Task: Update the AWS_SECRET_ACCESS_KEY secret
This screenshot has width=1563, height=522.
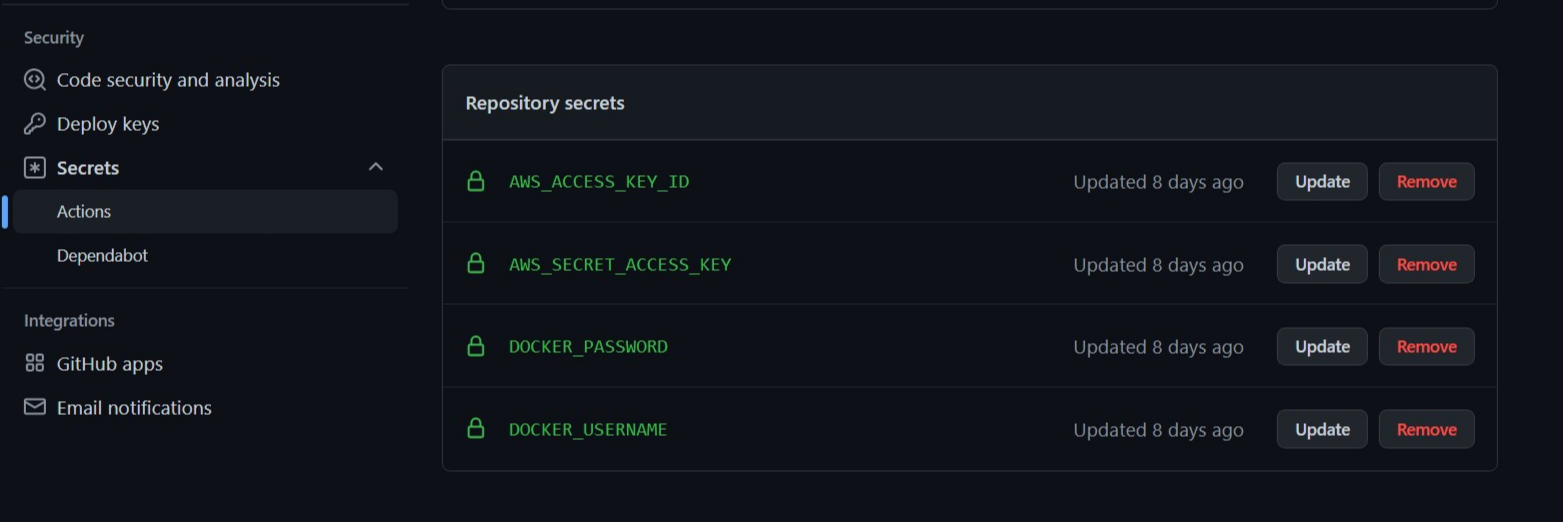Action: [x=1322, y=264]
